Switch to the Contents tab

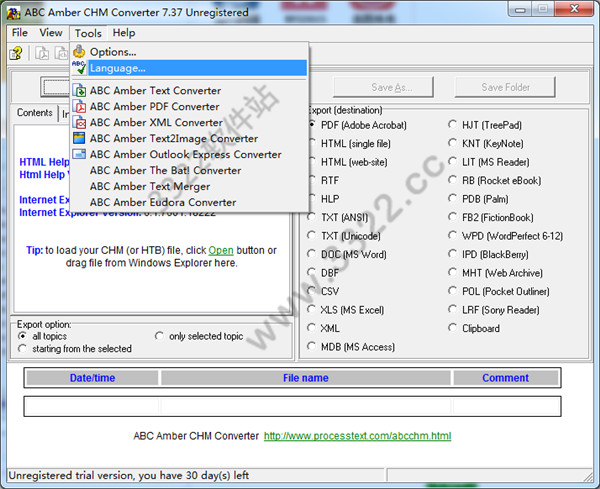34,113
